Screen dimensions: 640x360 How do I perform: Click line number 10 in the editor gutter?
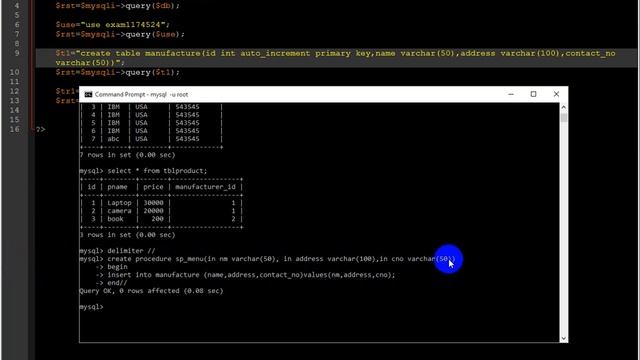15,72
